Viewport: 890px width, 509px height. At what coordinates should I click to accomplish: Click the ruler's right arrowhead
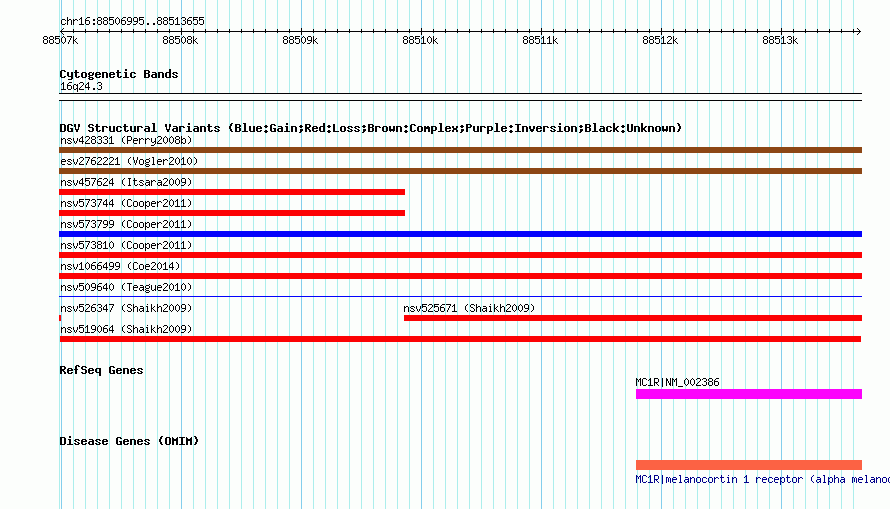[x=858, y=31]
